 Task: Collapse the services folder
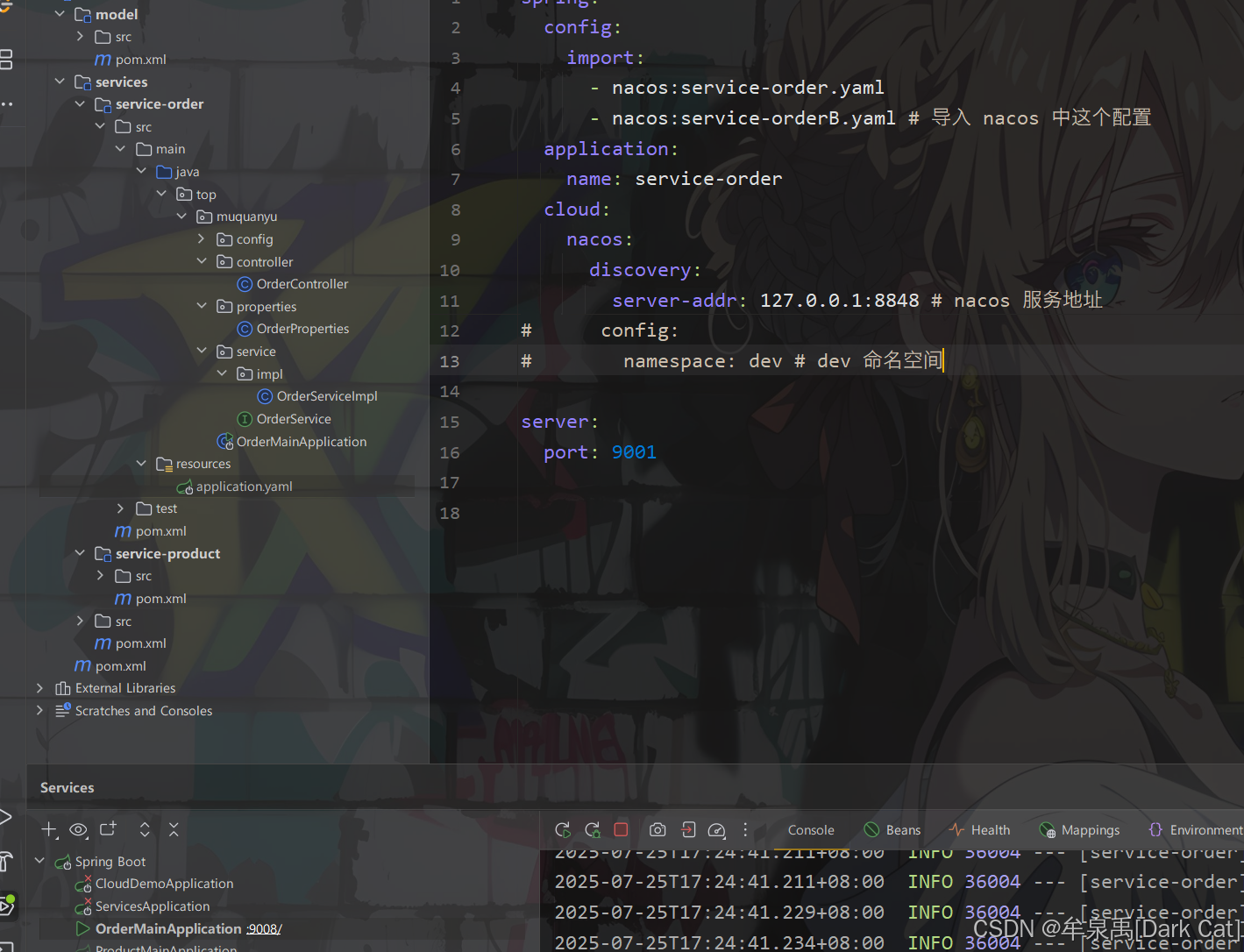pos(60,82)
